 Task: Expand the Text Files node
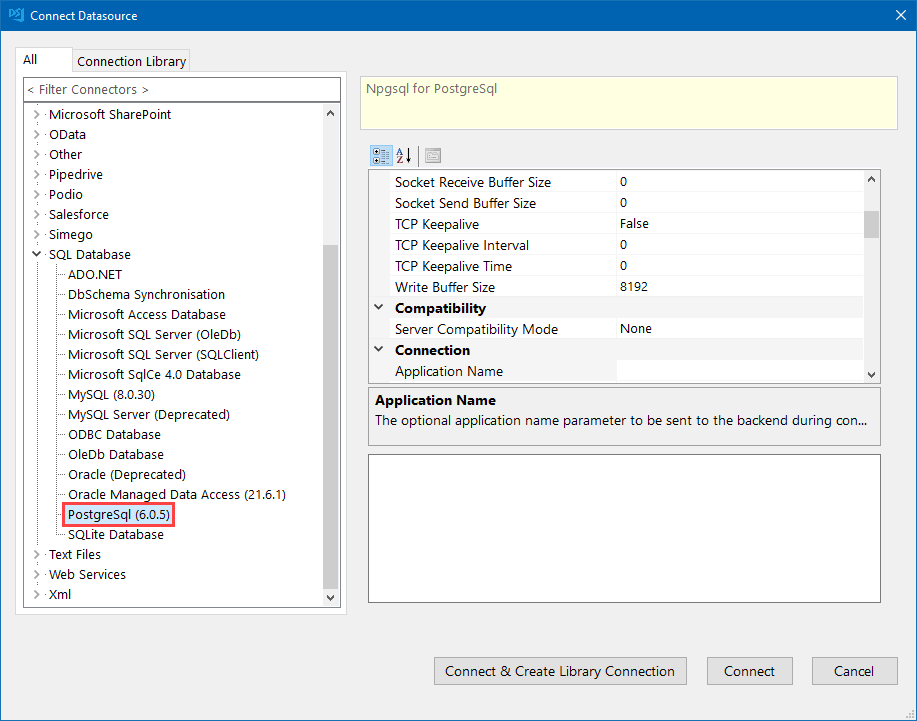click(37, 554)
